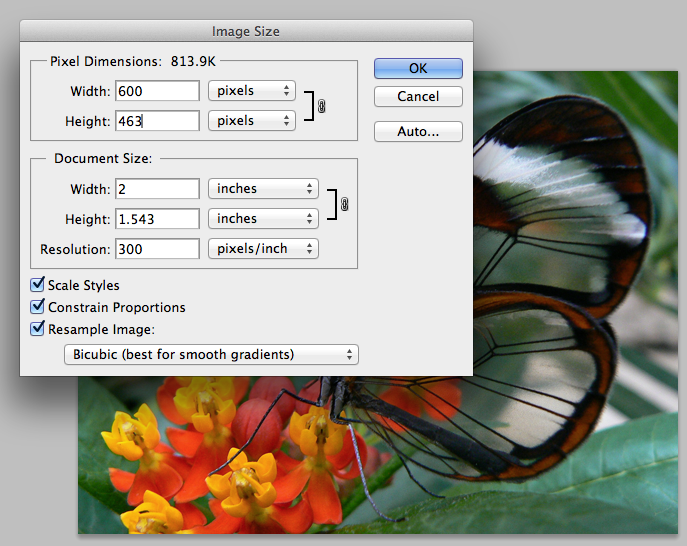Disable the Scale Styles checkbox
This screenshot has height=546, width=687.
tap(38, 286)
